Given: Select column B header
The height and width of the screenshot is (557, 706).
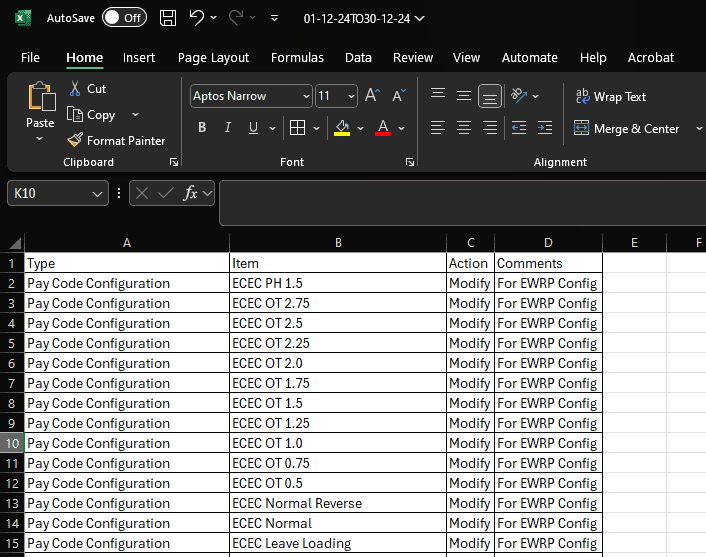Looking at the screenshot, I should pyautogui.click(x=338, y=243).
